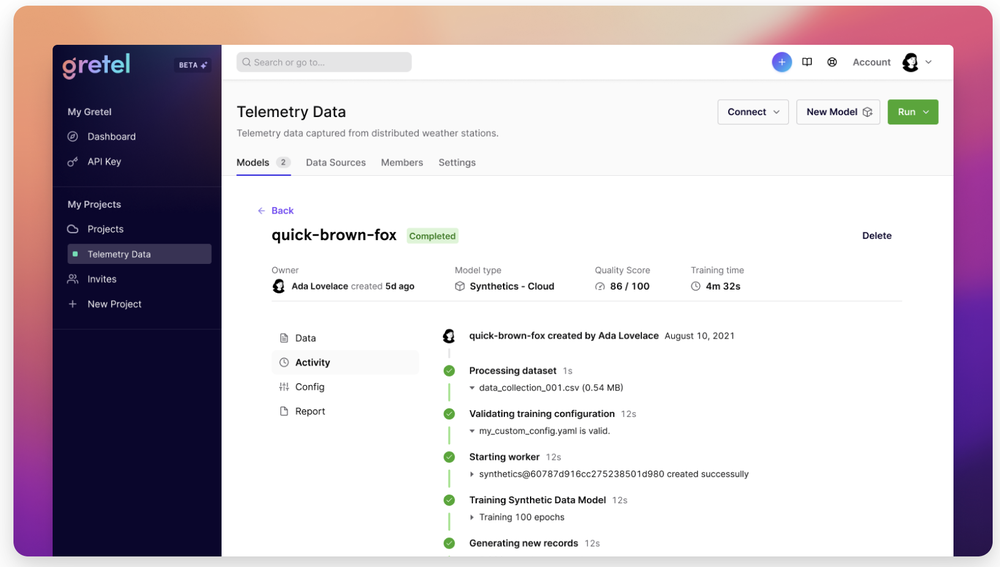Go to Projects in sidebar

point(105,229)
